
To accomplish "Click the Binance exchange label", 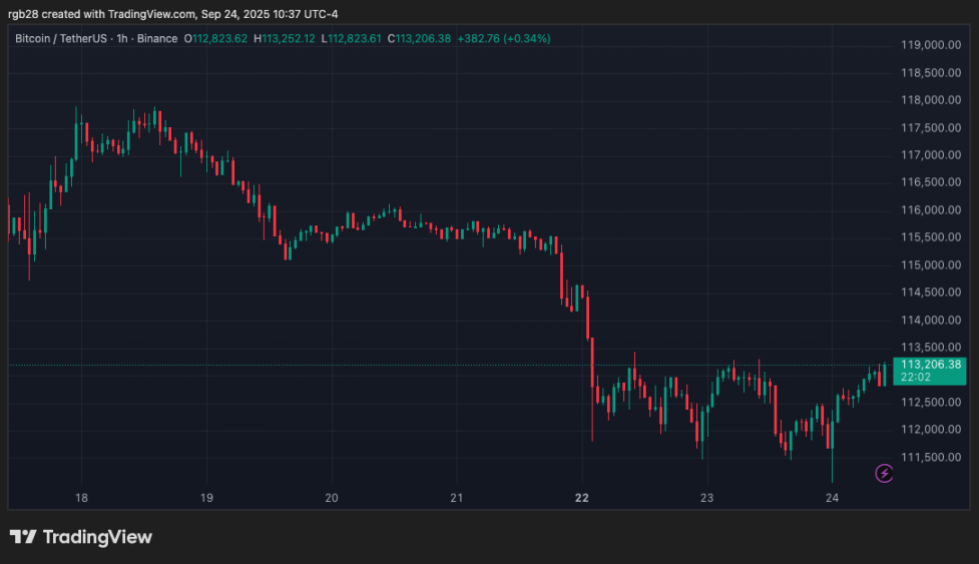I will (156, 39).
